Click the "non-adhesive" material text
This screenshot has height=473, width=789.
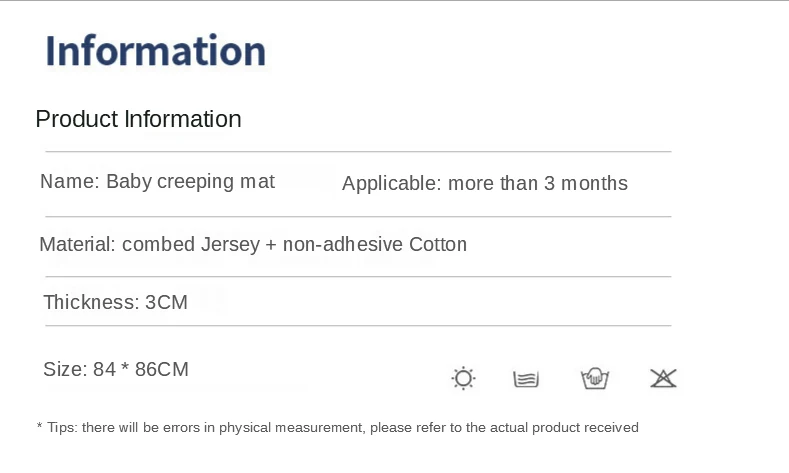(x=341, y=244)
